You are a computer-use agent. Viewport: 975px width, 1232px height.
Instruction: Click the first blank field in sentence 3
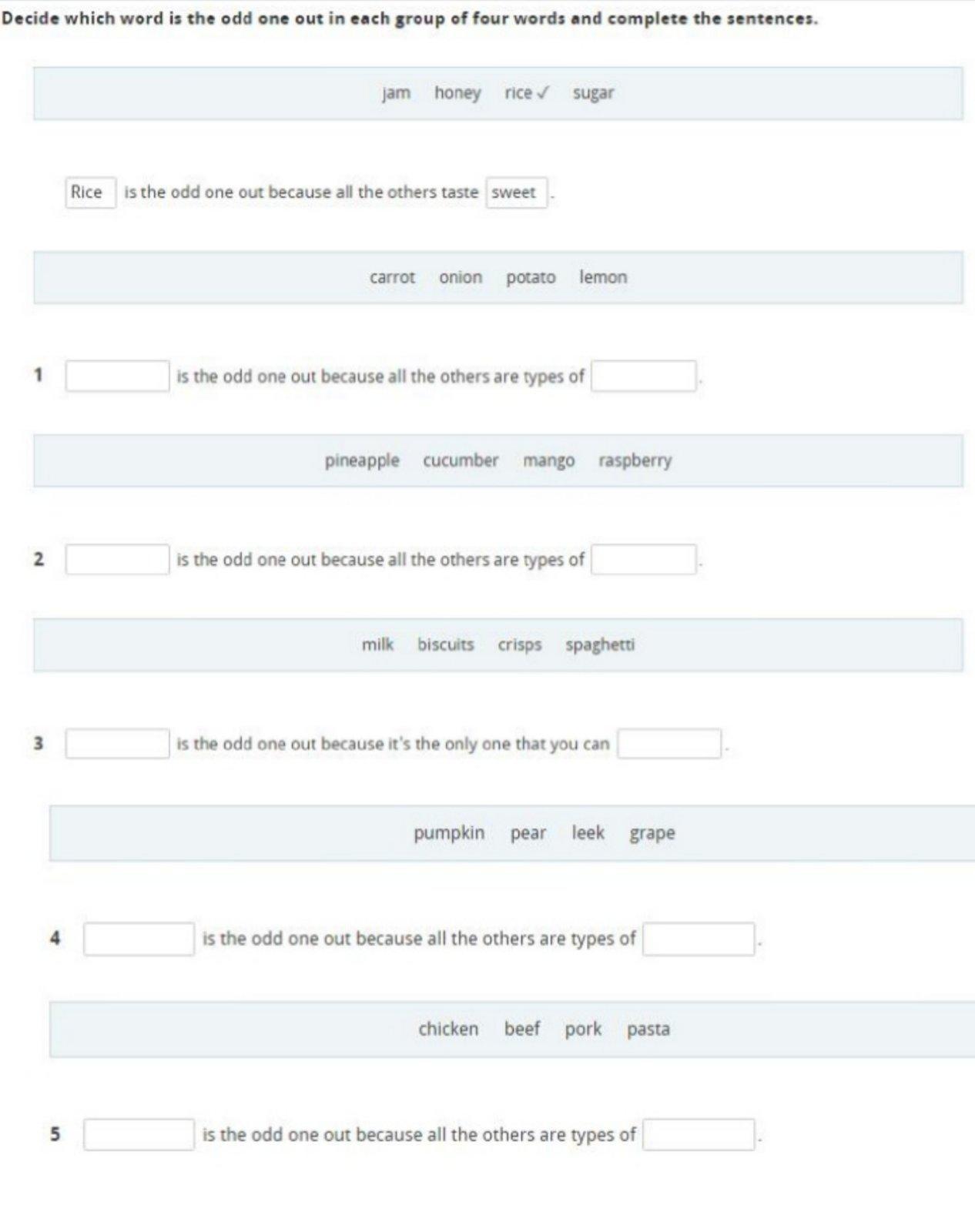[x=117, y=743]
